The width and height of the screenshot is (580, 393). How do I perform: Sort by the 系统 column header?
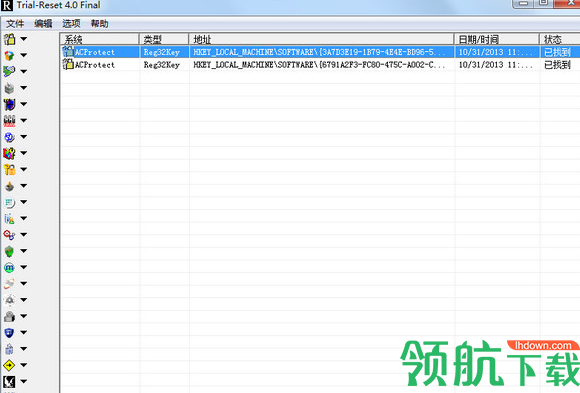tap(100, 39)
